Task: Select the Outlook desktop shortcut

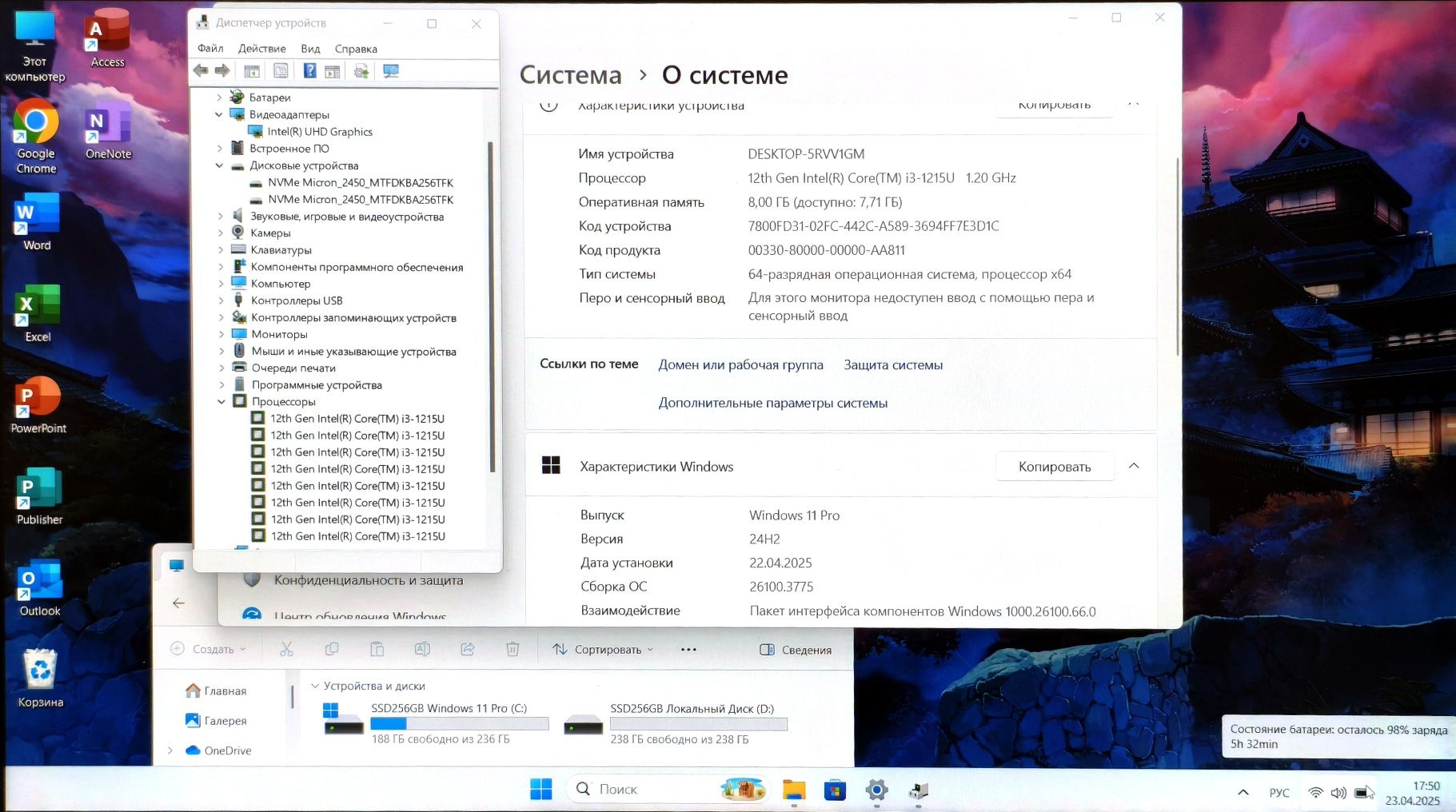Action: point(40,588)
